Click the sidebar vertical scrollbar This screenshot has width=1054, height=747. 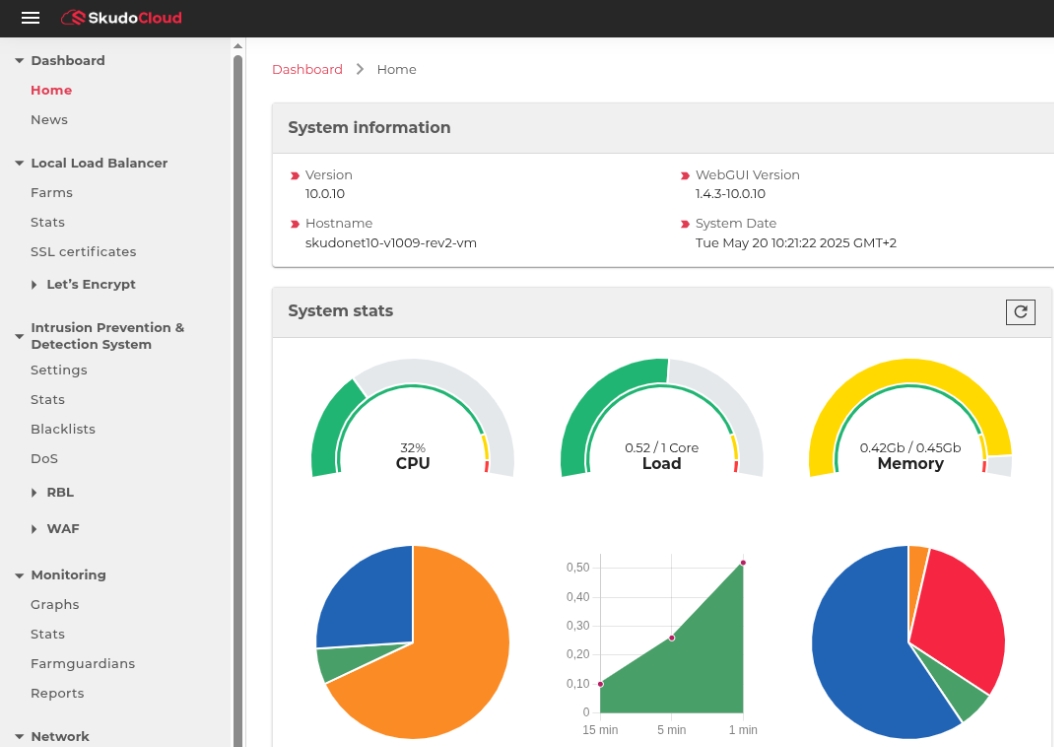(x=238, y=400)
